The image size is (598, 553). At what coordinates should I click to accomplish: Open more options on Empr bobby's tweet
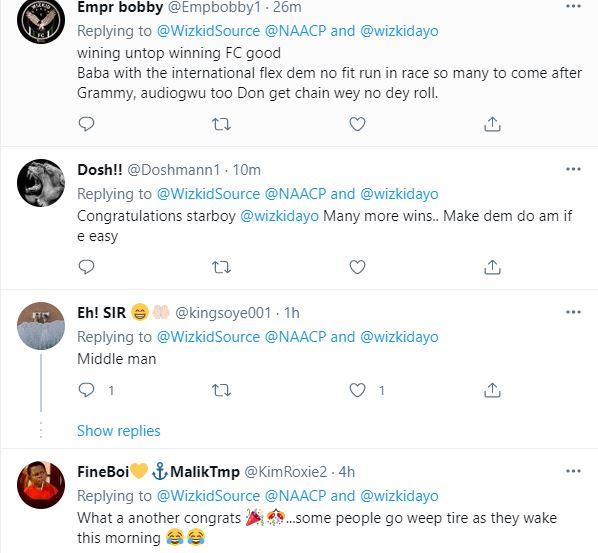point(573,6)
